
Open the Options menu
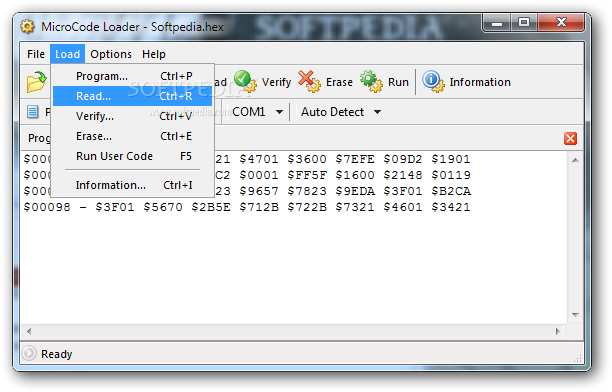(x=111, y=54)
